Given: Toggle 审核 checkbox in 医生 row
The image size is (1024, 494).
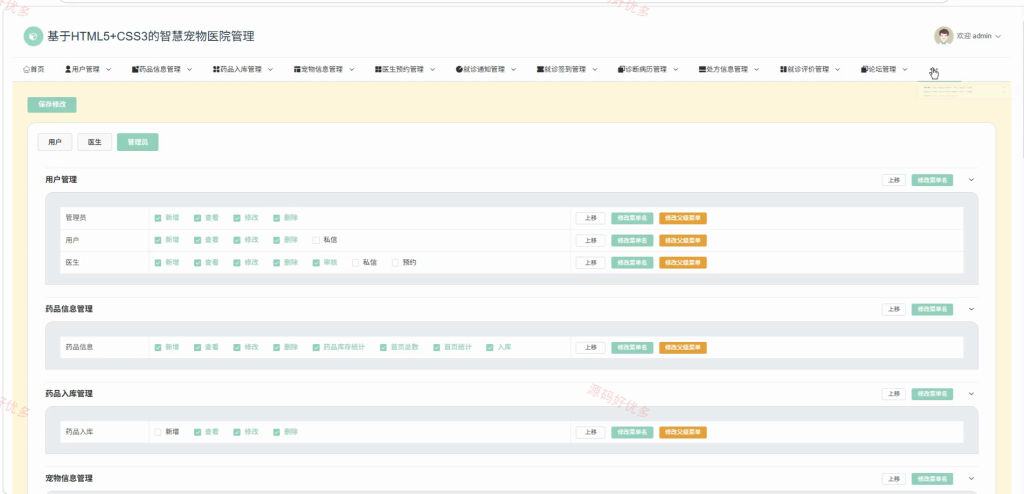Looking at the screenshot, I should point(316,263).
